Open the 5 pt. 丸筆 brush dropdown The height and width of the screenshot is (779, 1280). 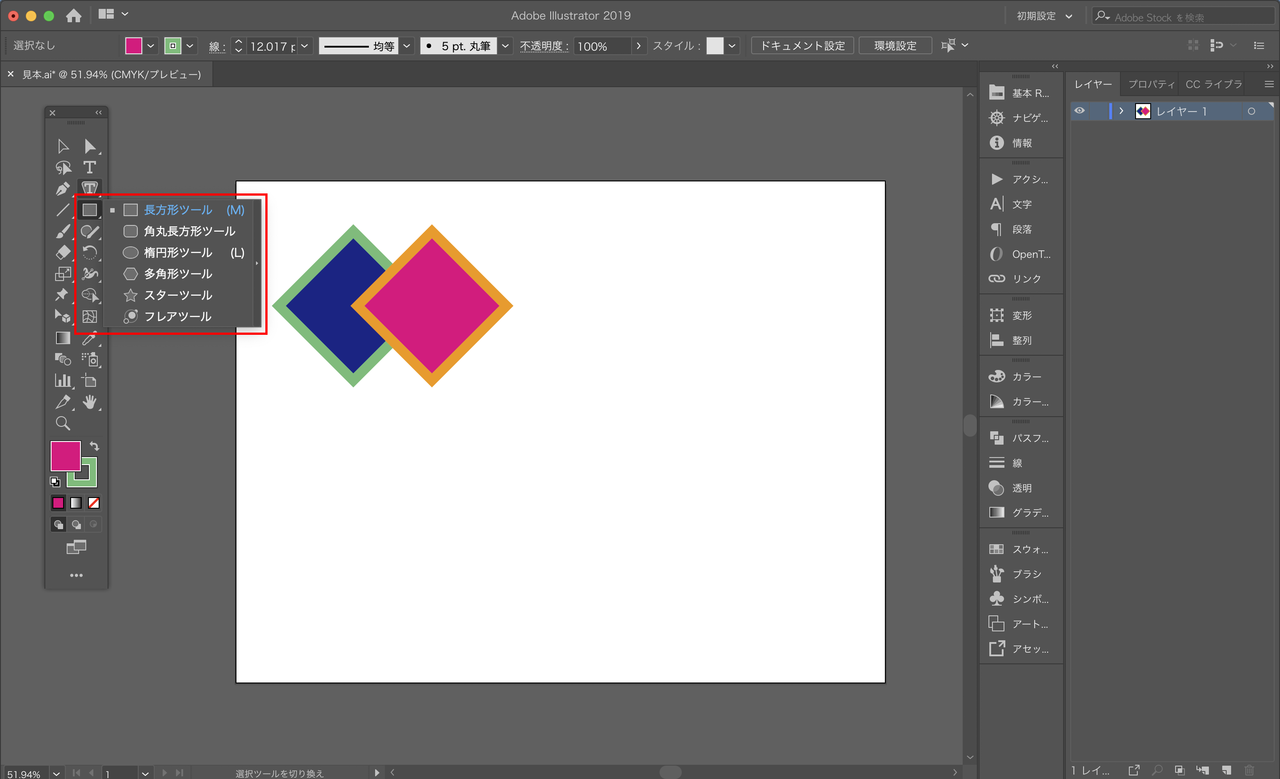click(505, 46)
